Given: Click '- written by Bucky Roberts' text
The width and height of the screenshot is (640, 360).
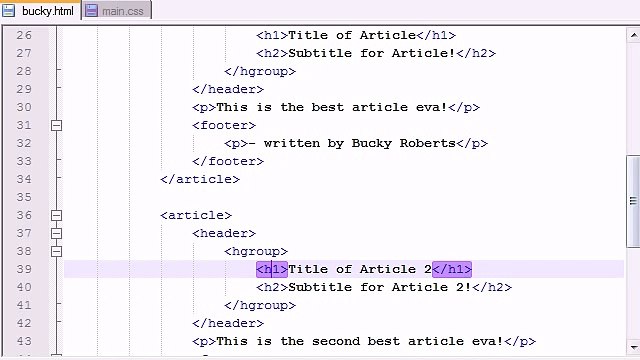Looking at the screenshot, I should tap(352, 143).
